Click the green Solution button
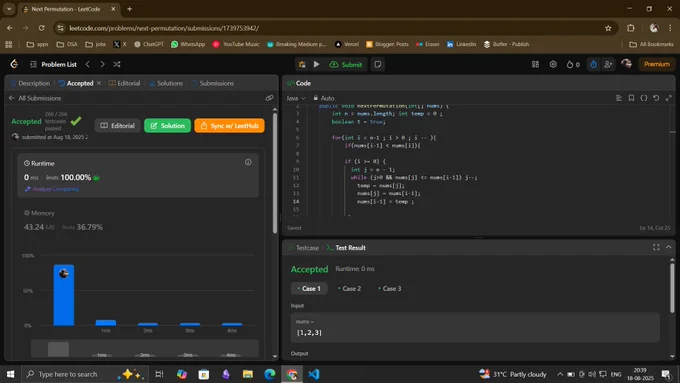The width and height of the screenshot is (680, 383). pos(167,126)
